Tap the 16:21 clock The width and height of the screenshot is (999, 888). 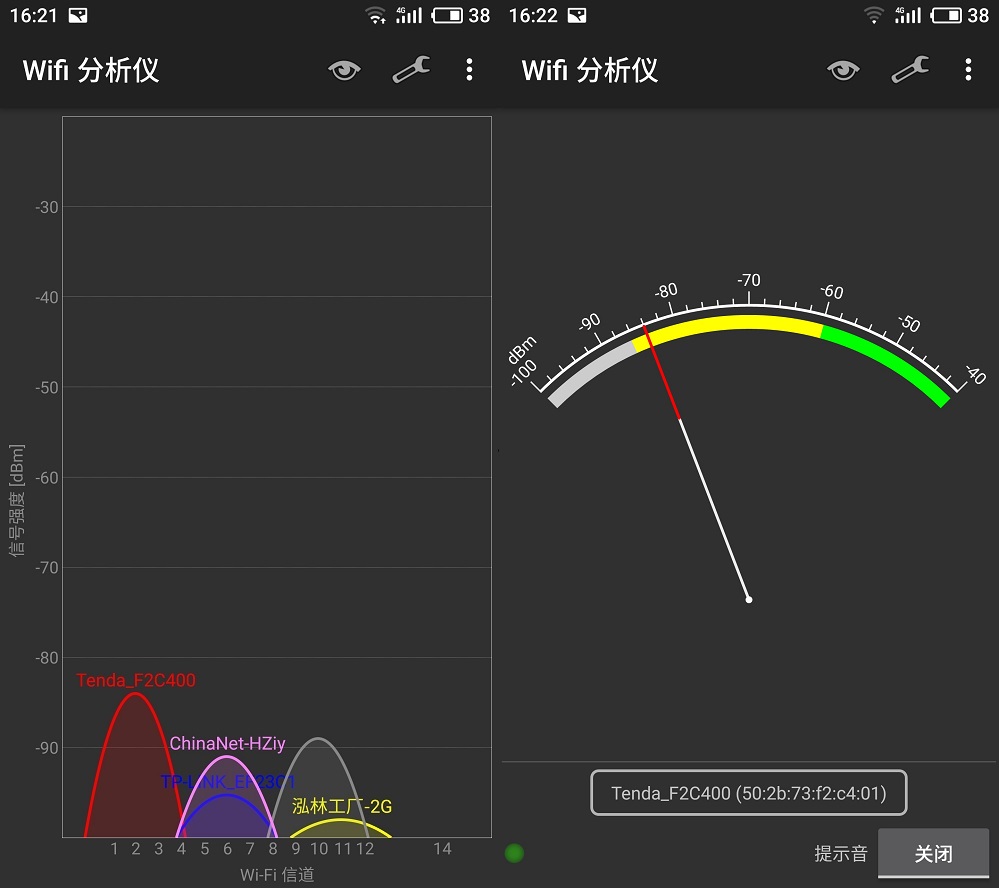point(33,15)
